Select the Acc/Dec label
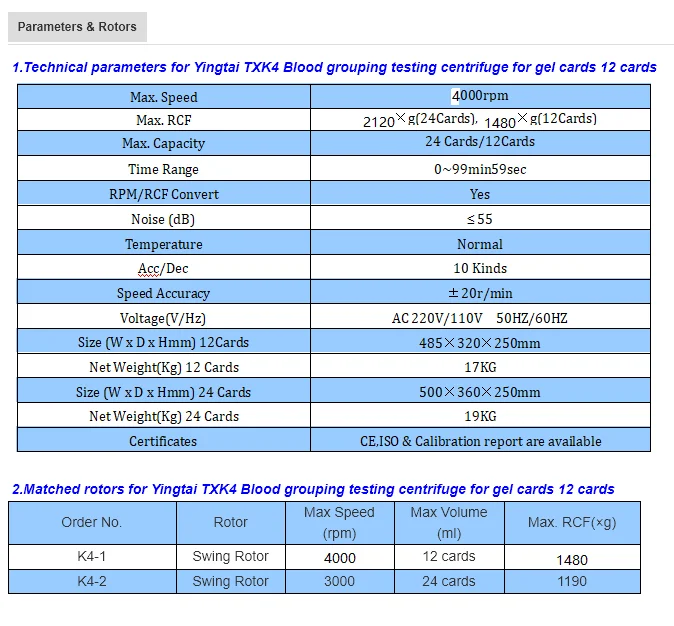 click(163, 269)
